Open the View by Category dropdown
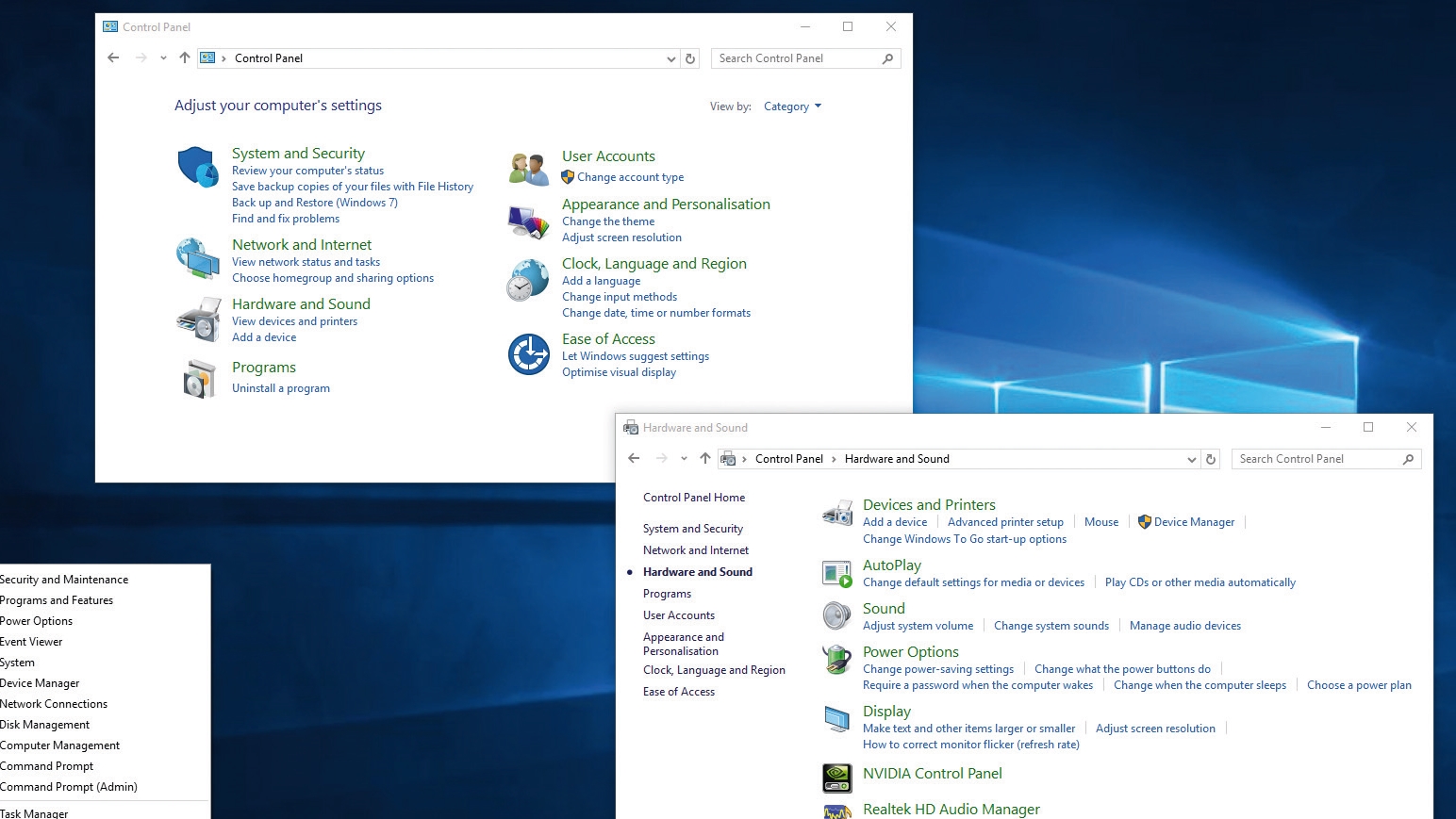The image size is (1456, 819). (792, 106)
